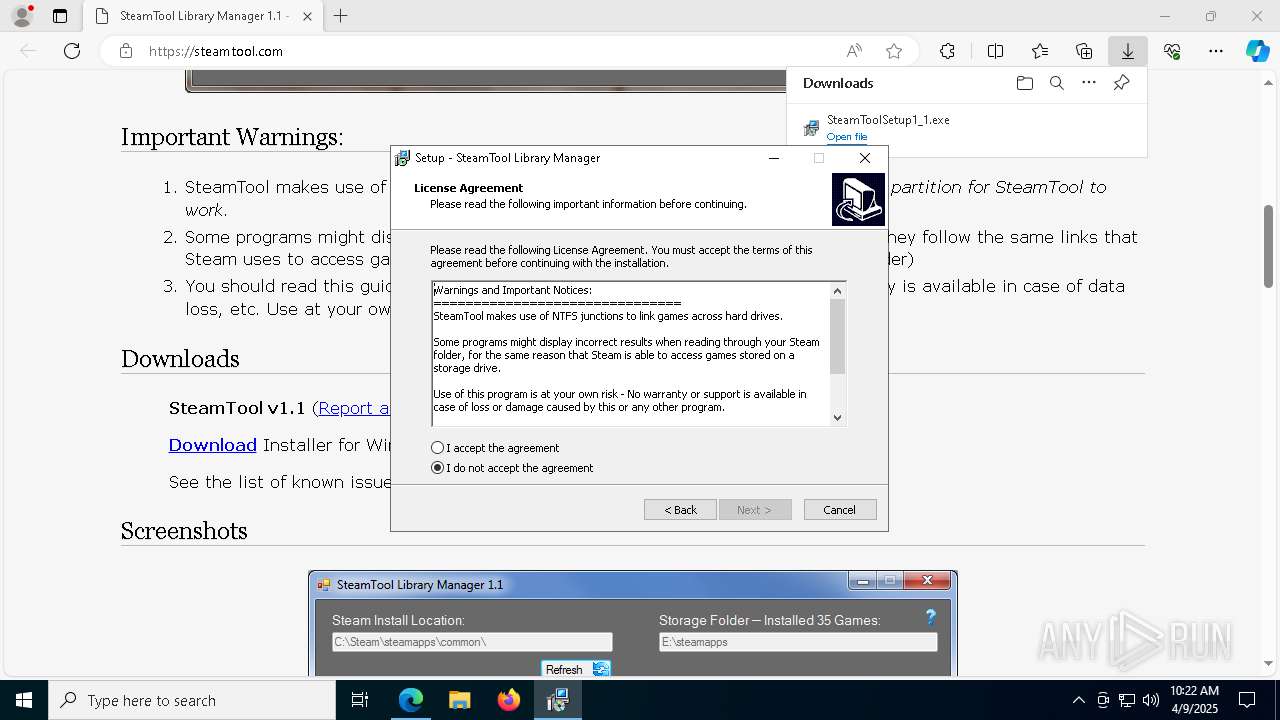Click the taskbar search box
This screenshot has width=1280, height=720.
click(x=192, y=700)
